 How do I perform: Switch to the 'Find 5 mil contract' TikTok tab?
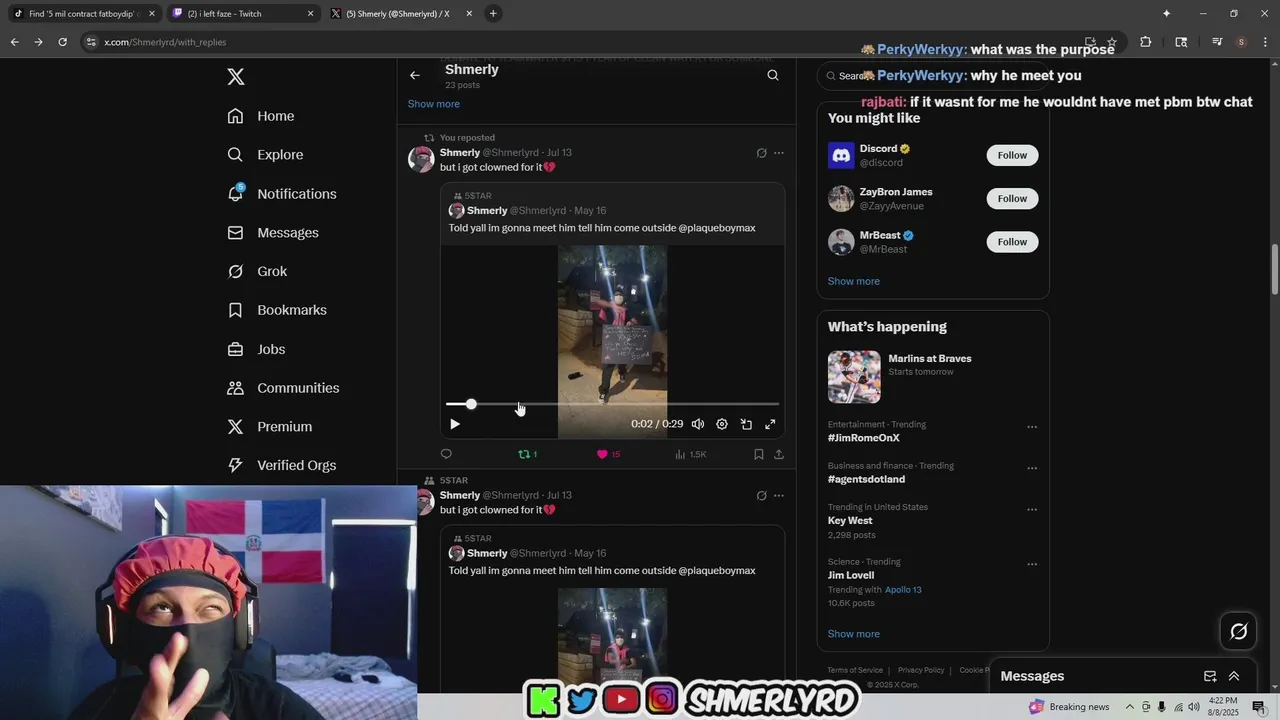83,14
